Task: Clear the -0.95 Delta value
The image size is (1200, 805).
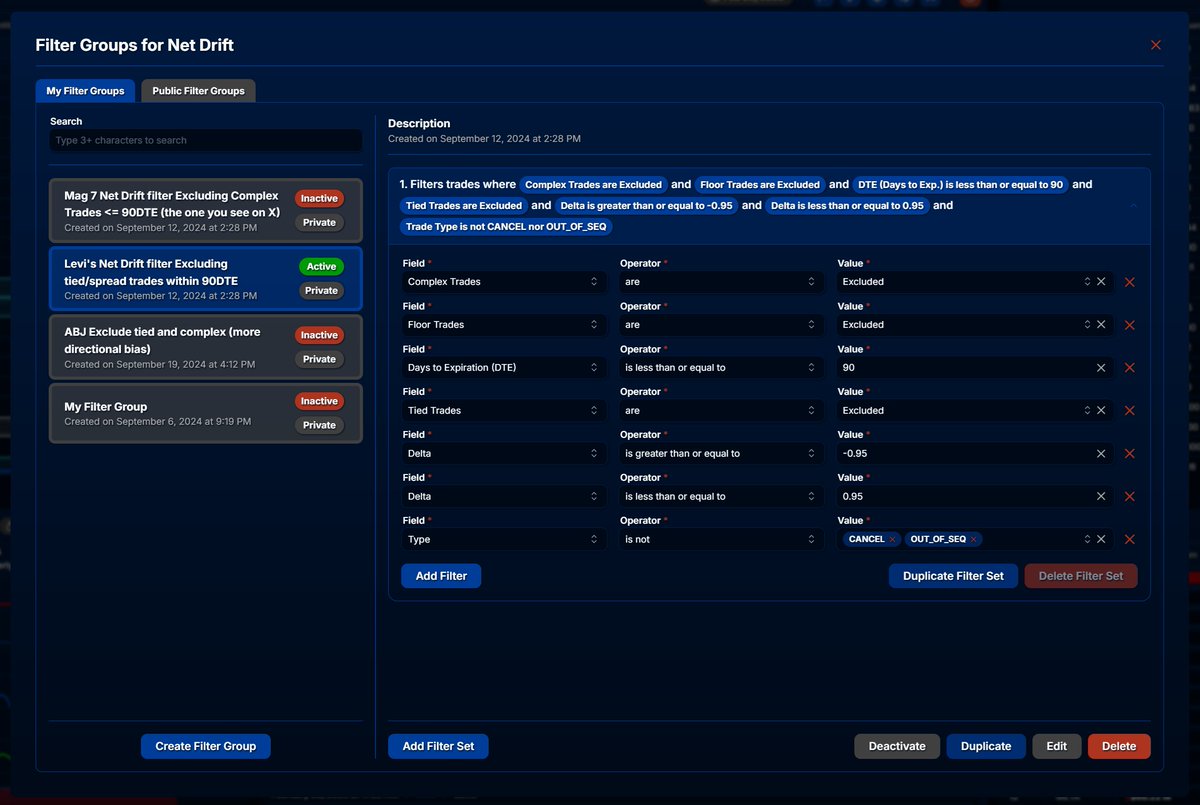Action: pyautogui.click(x=1101, y=454)
